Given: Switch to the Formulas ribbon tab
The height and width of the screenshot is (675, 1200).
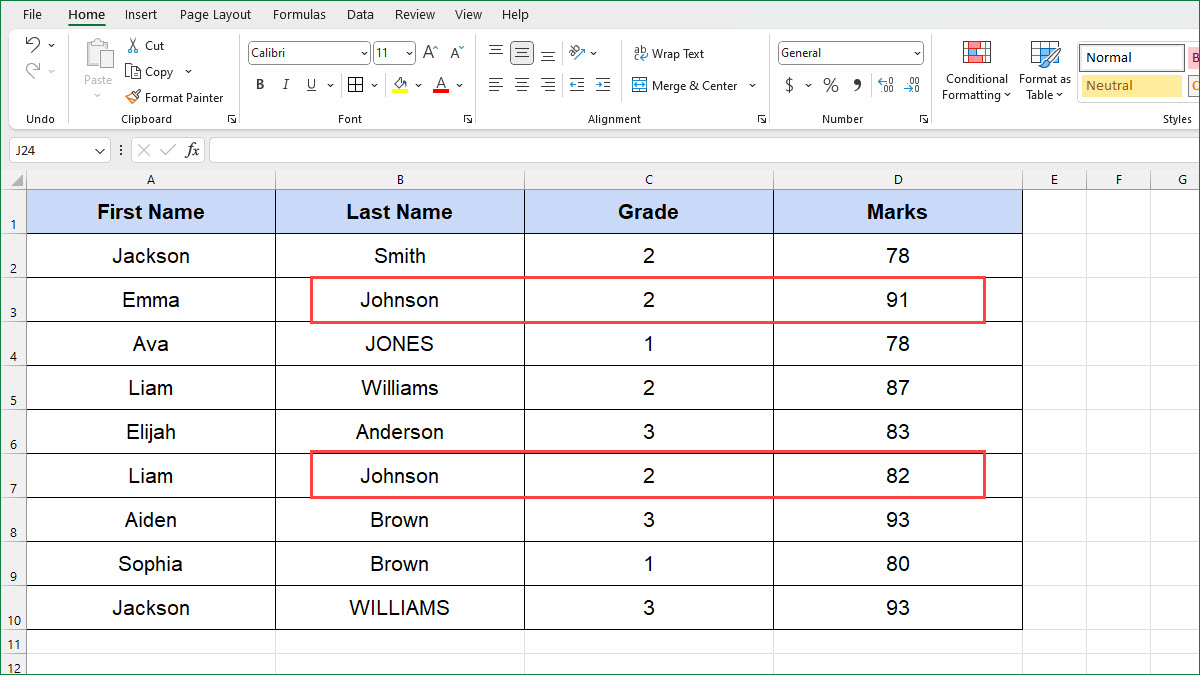Looking at the screenshot, I should pos(299,14).
